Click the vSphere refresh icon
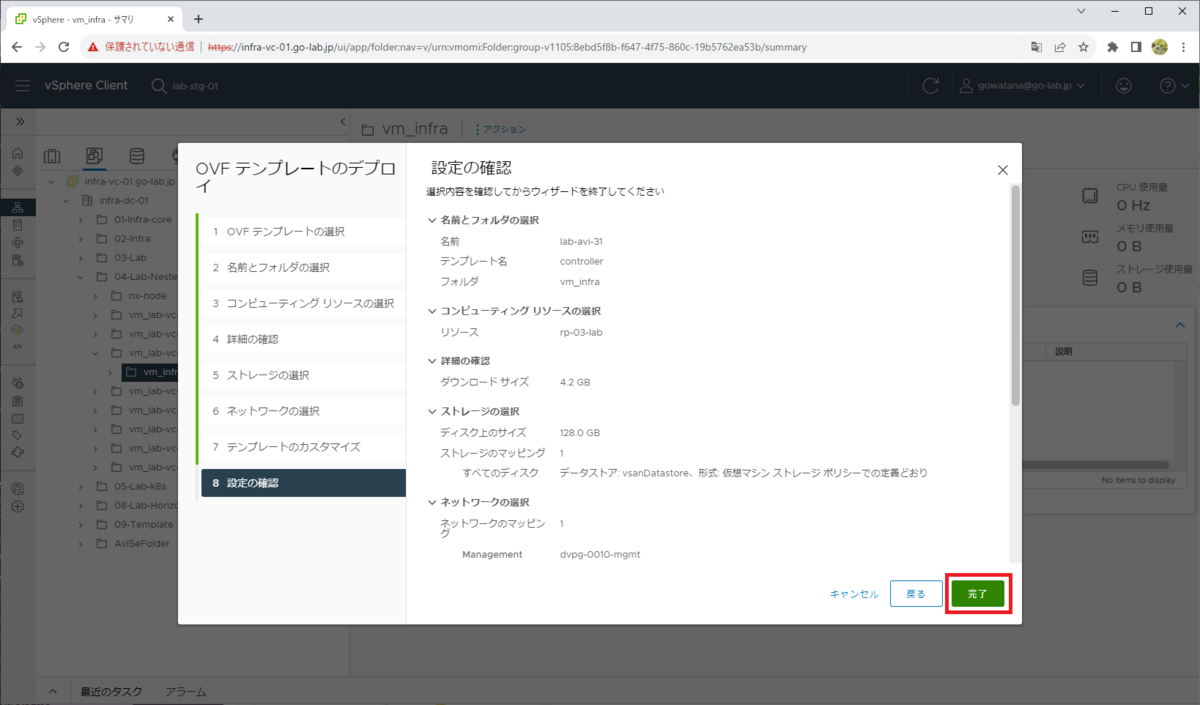This screenshot has width=1200, height=705. click(x=930, y=86)
